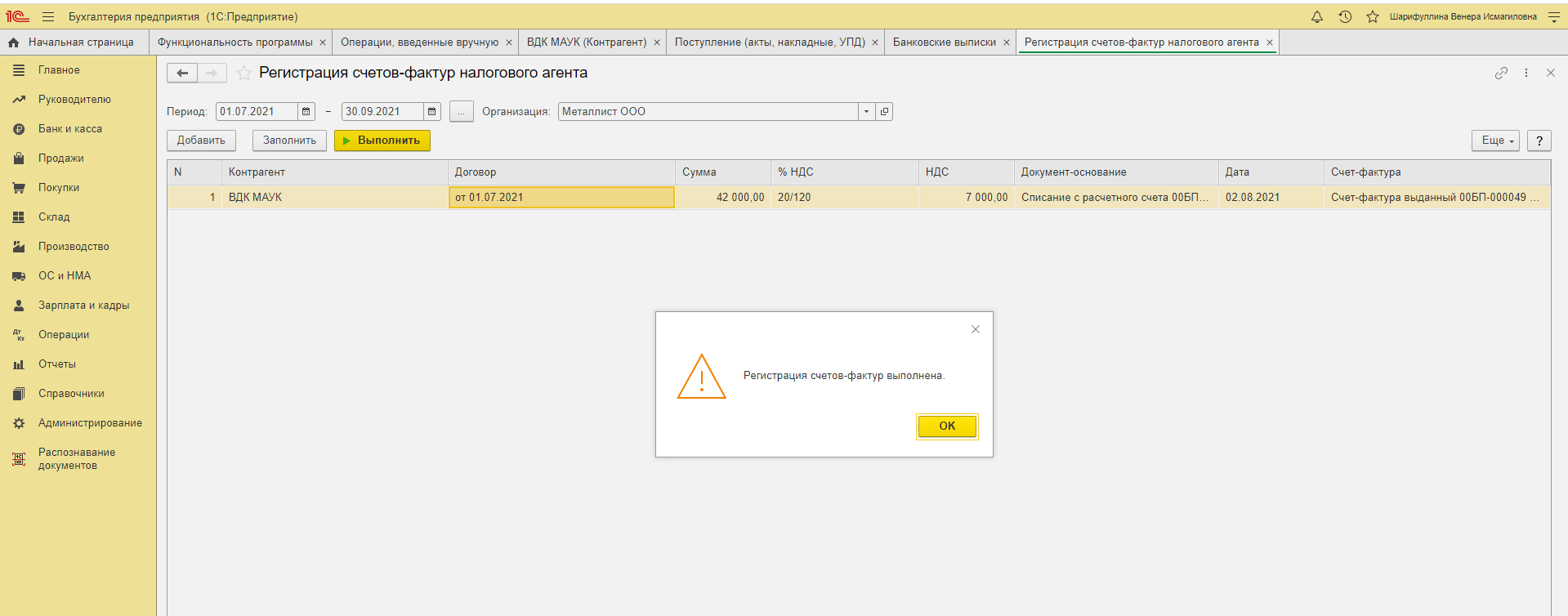Select the Списание с расчетного счета cell

(1115, 198)
